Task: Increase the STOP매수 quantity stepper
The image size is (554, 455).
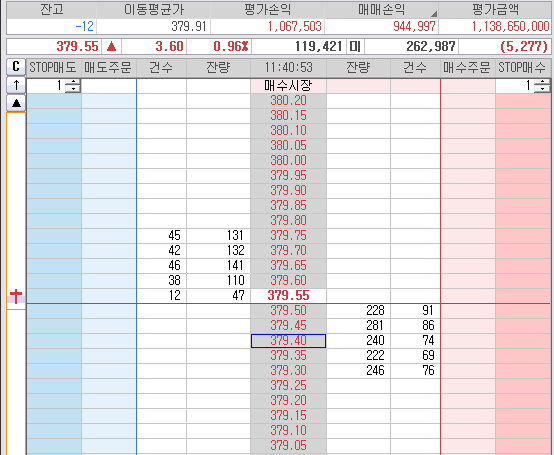Action: (x=542, y=82)
